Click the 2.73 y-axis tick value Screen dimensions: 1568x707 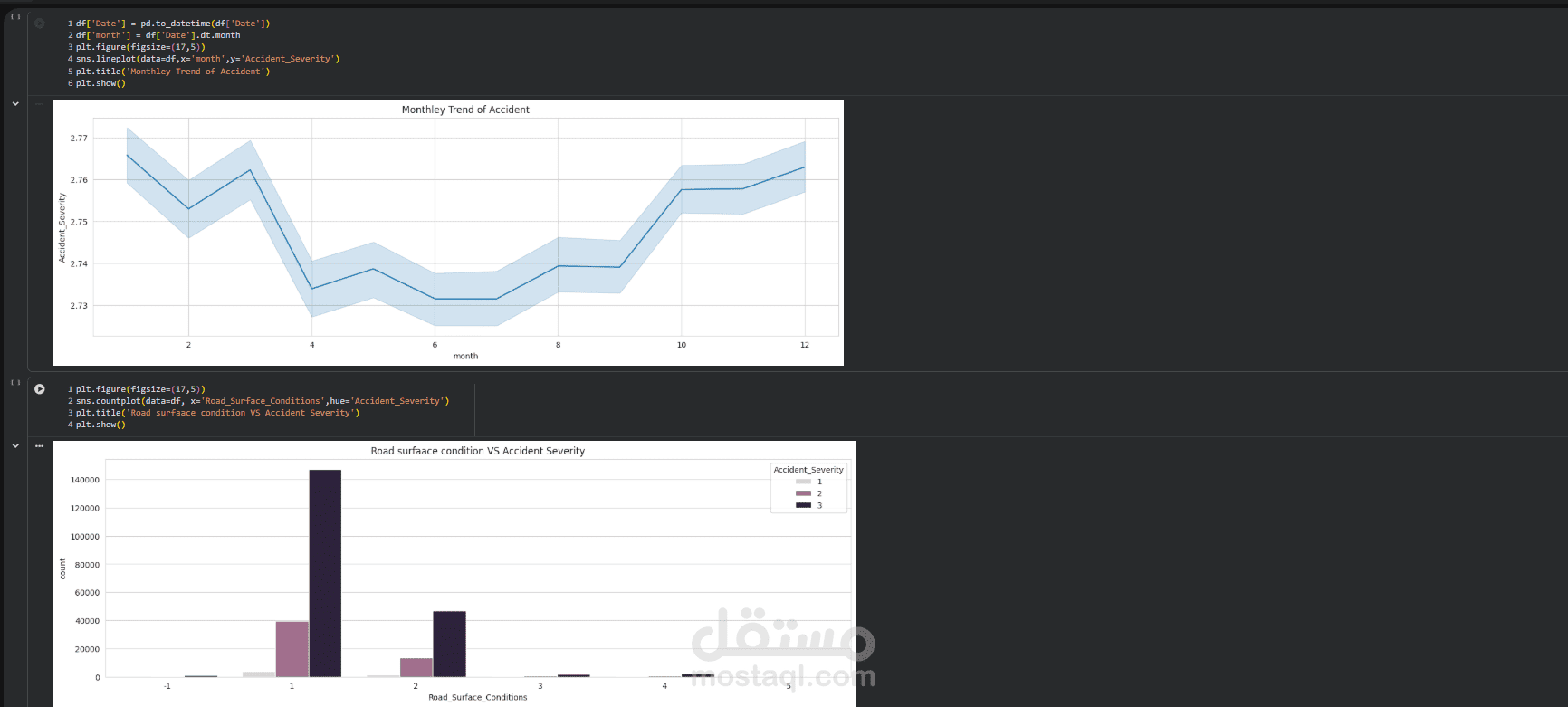click(80, 306)
